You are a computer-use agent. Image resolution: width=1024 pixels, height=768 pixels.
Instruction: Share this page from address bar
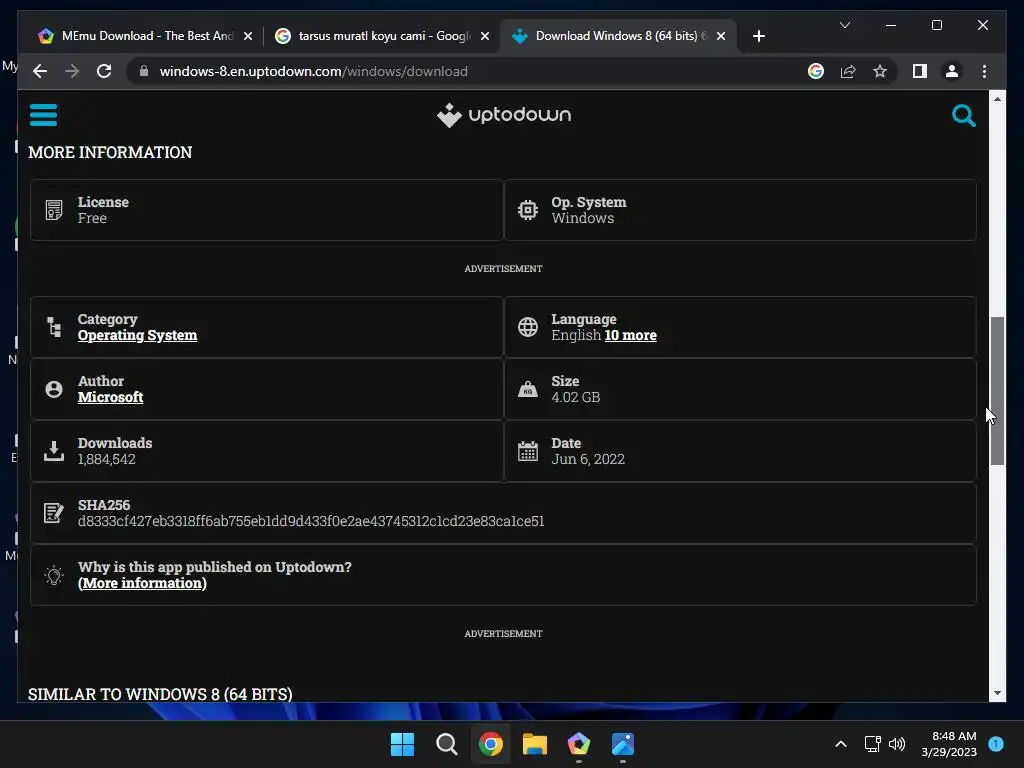pyautogui.click(x=848, y=71)
